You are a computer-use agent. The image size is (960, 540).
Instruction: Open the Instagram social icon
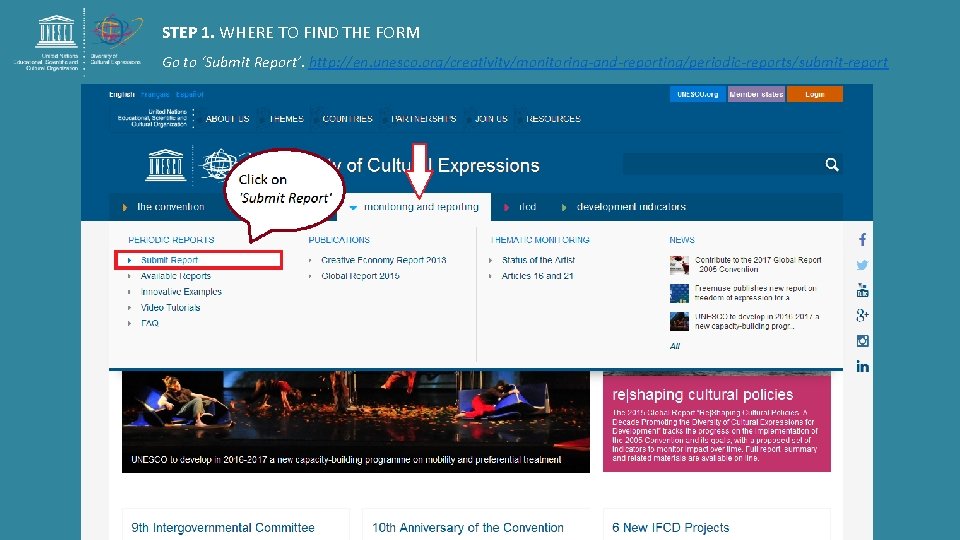point(862,341)
